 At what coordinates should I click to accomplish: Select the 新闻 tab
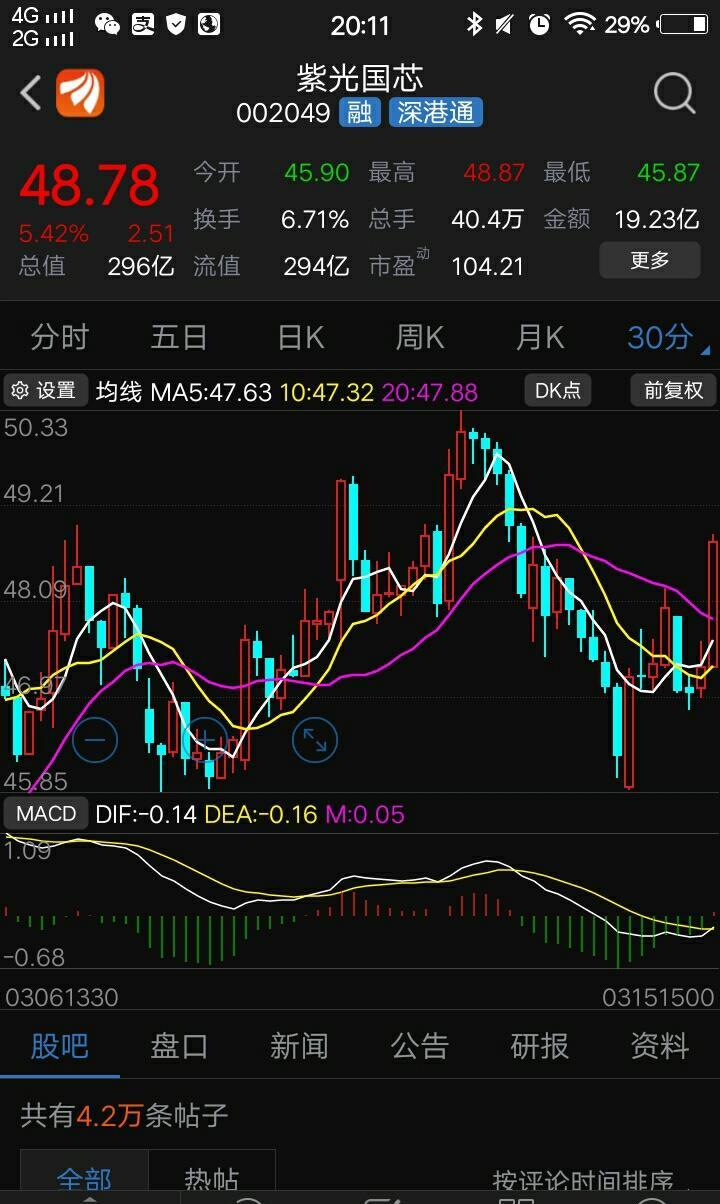(299, 1046)
